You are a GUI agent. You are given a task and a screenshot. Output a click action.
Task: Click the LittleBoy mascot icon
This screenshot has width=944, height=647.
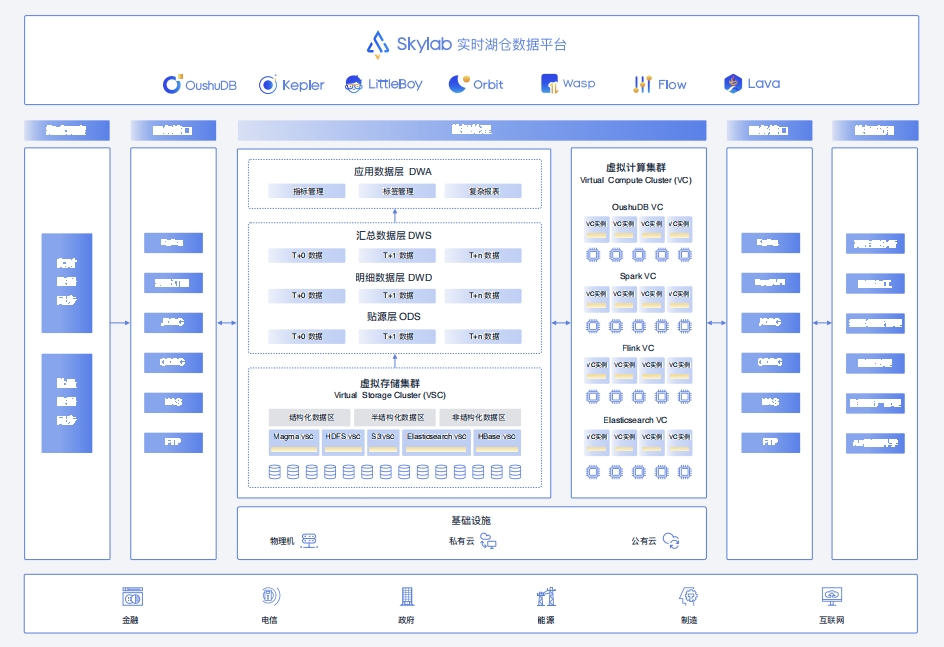click(x=354, y=84)
